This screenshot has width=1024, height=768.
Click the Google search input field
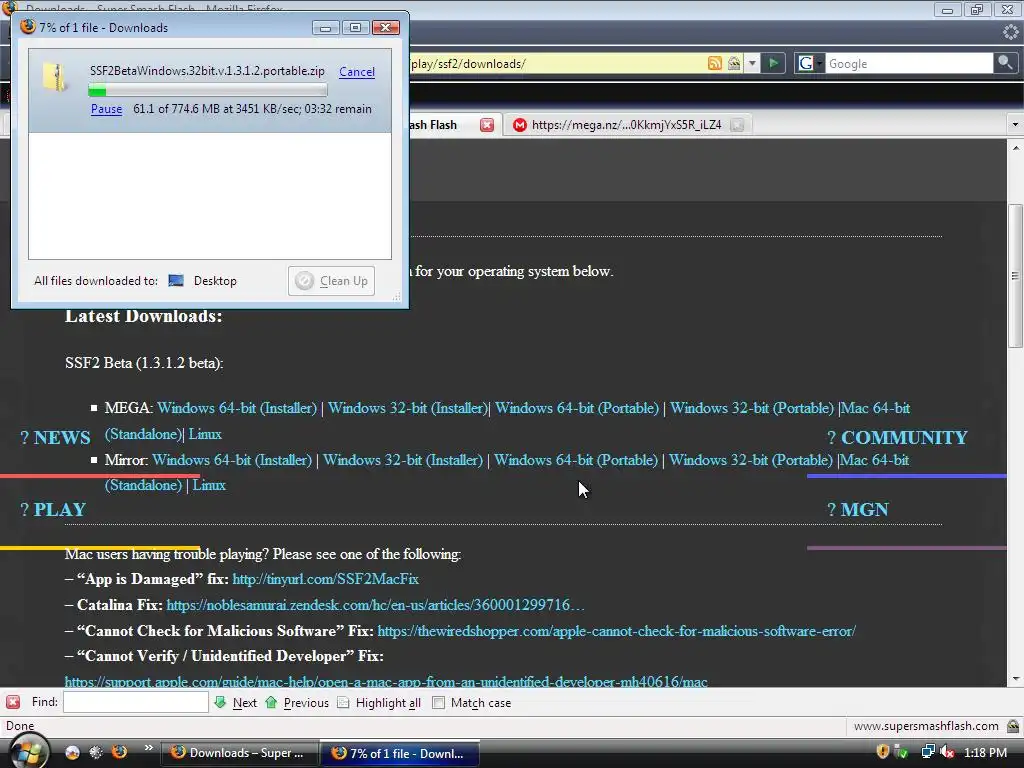pos(908,63)
